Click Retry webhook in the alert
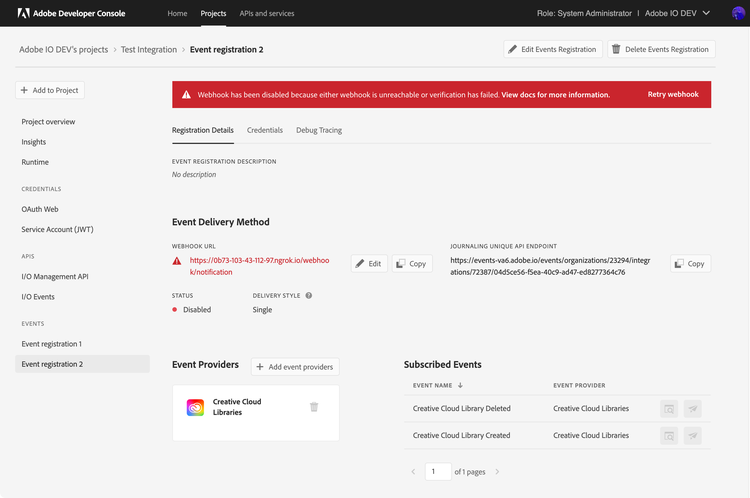The height and width of the screenshot is (498, 750). [672, 95]
